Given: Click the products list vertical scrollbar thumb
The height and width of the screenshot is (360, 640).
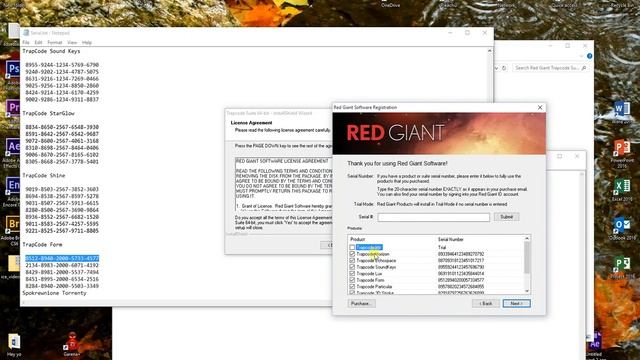Looking at the screenshot, I should click(527, 258).
